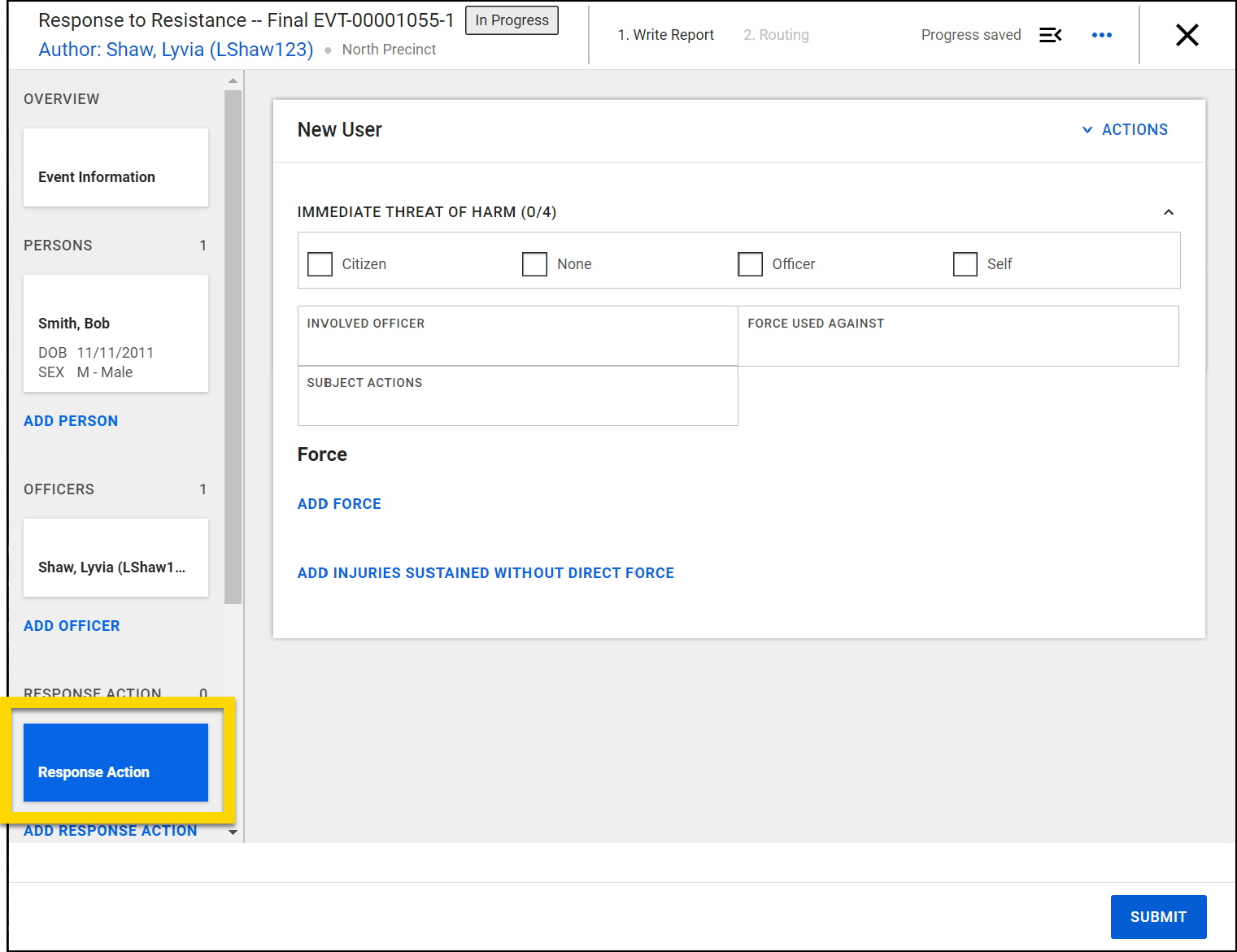The image size is (1237, 952).
Task: Click the ADD RESPONSE ACTION link
Action: pos(110,830)
